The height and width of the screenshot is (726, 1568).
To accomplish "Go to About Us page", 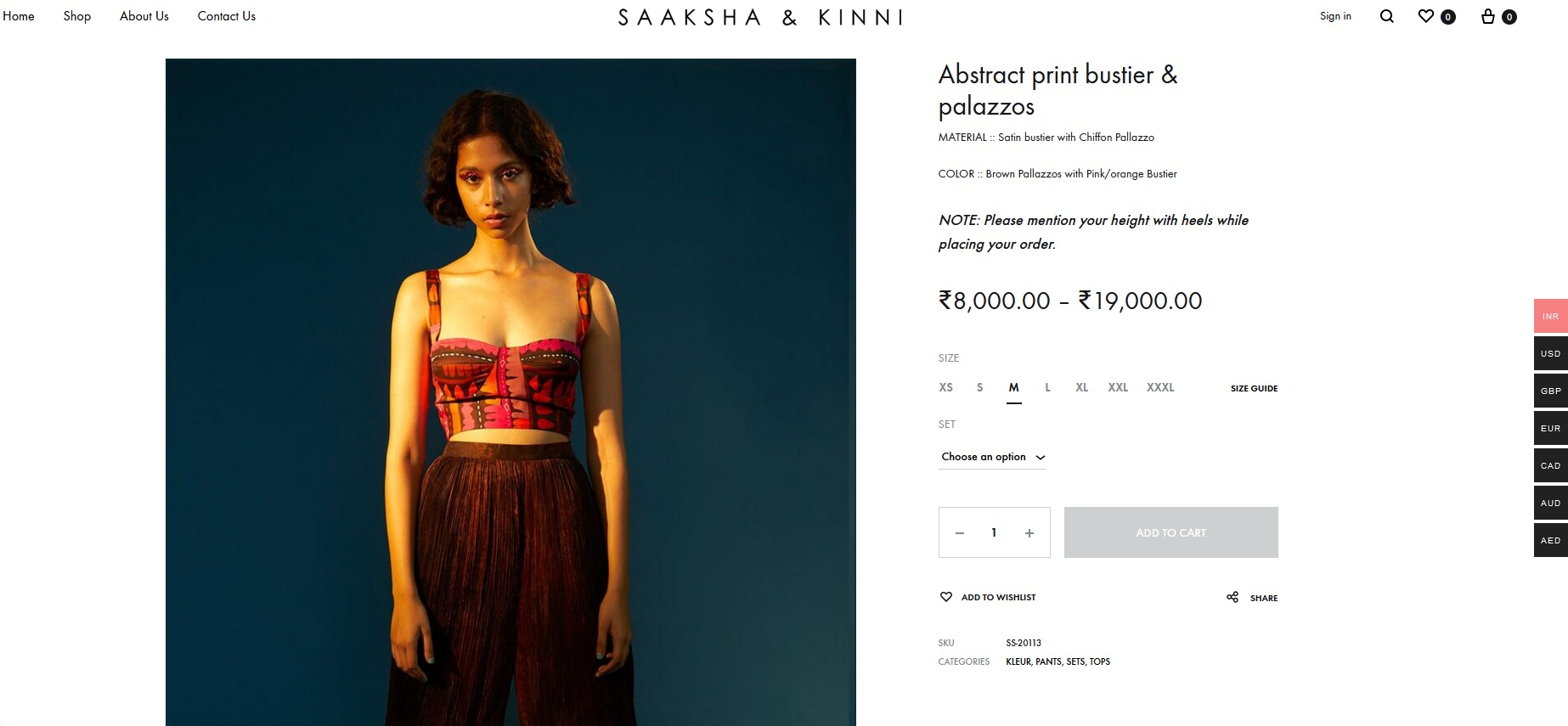I will [x=144, y=16].
